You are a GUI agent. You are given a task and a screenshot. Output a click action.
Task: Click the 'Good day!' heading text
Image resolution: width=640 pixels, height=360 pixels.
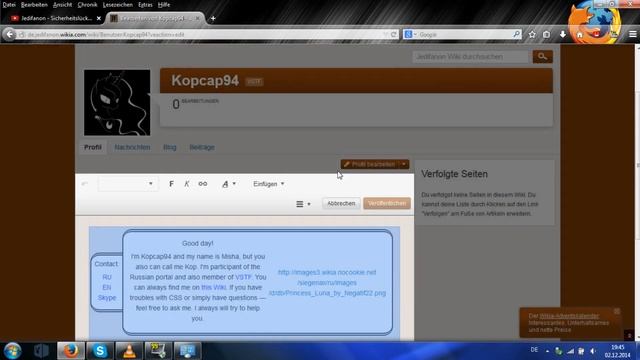198,243
